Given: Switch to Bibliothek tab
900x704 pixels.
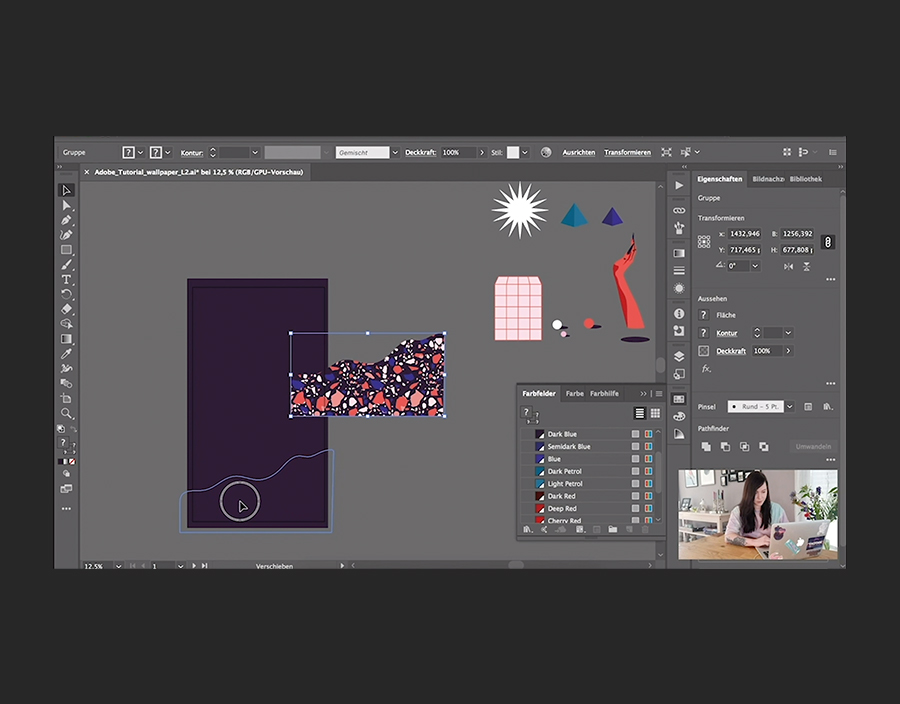Looking at the screenshot, I should [805, 179].
